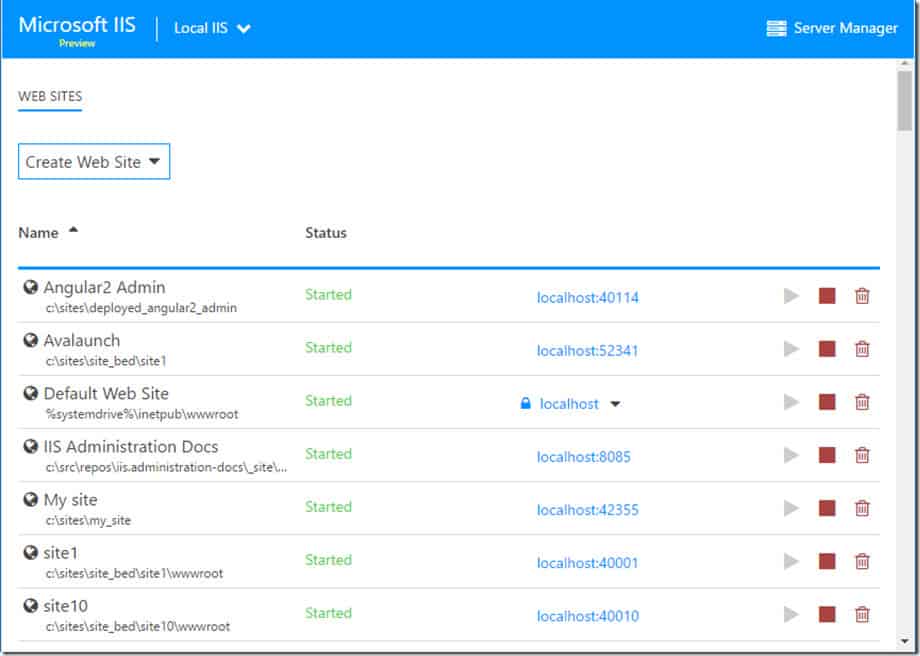Expand bindings arrow next to localhost
Viewport: 920px width, 656px height.
coord(615,404)
